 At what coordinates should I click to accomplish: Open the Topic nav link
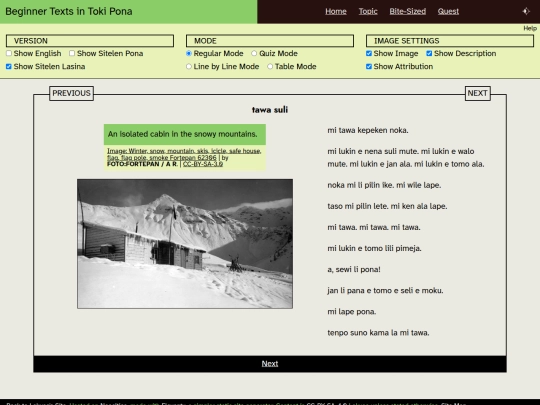pos(368,11)
